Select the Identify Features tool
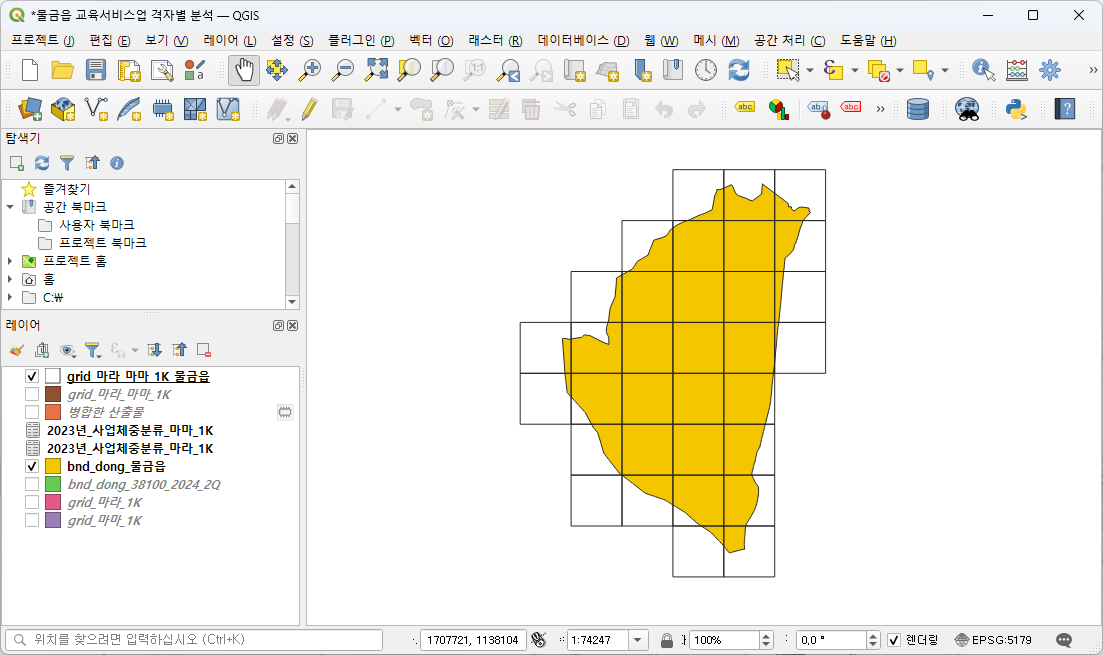The height and width of the screenshot is (655, 1103). click(x=983, y=70)
